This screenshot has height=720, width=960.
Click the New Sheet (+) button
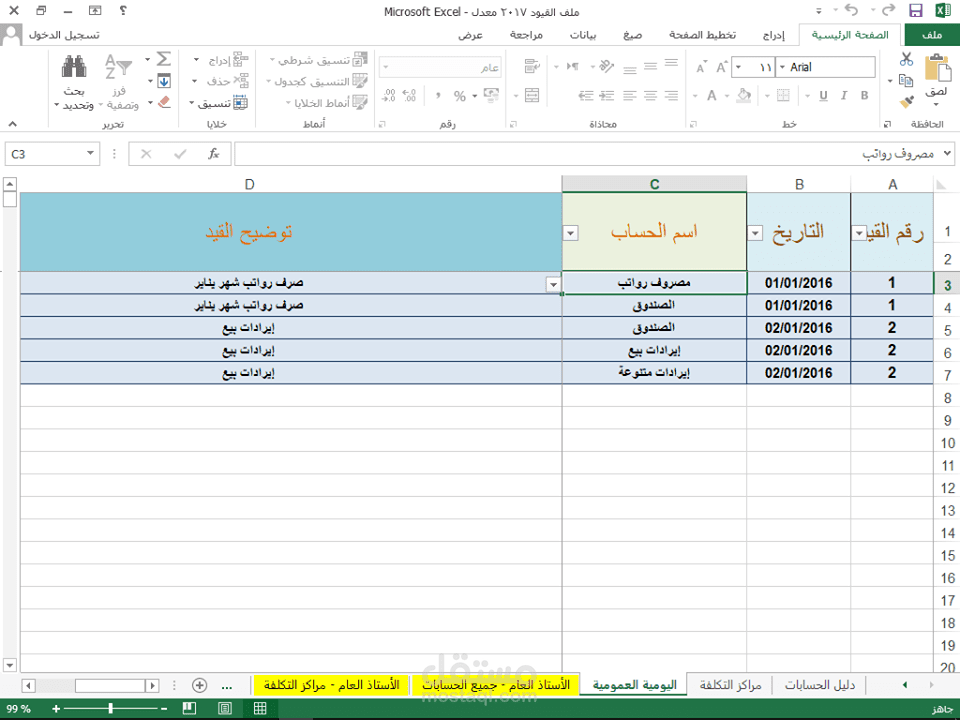(x=200, y=685)
